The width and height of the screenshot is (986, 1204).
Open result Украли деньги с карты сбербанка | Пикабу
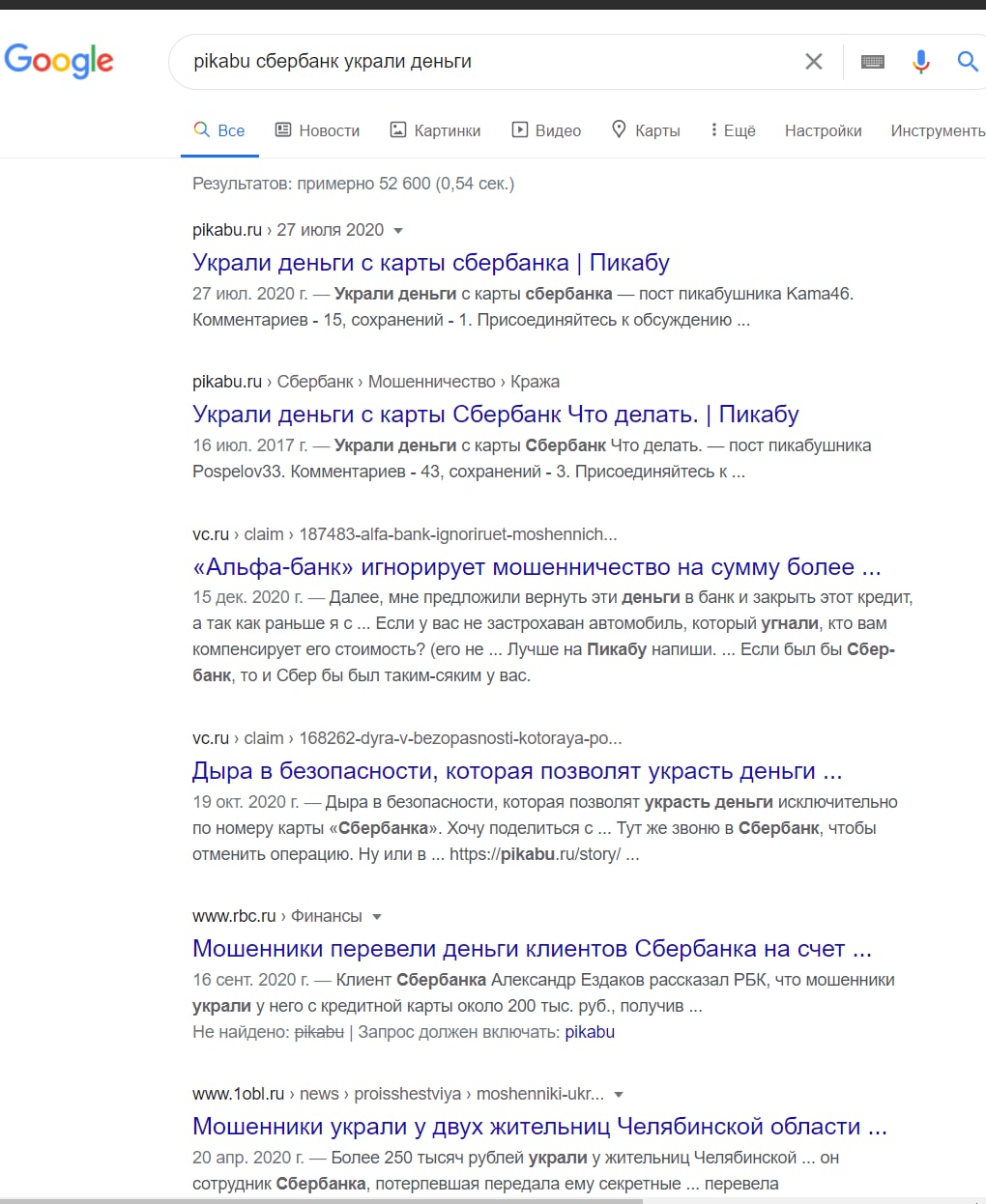(x=431, y=263)
